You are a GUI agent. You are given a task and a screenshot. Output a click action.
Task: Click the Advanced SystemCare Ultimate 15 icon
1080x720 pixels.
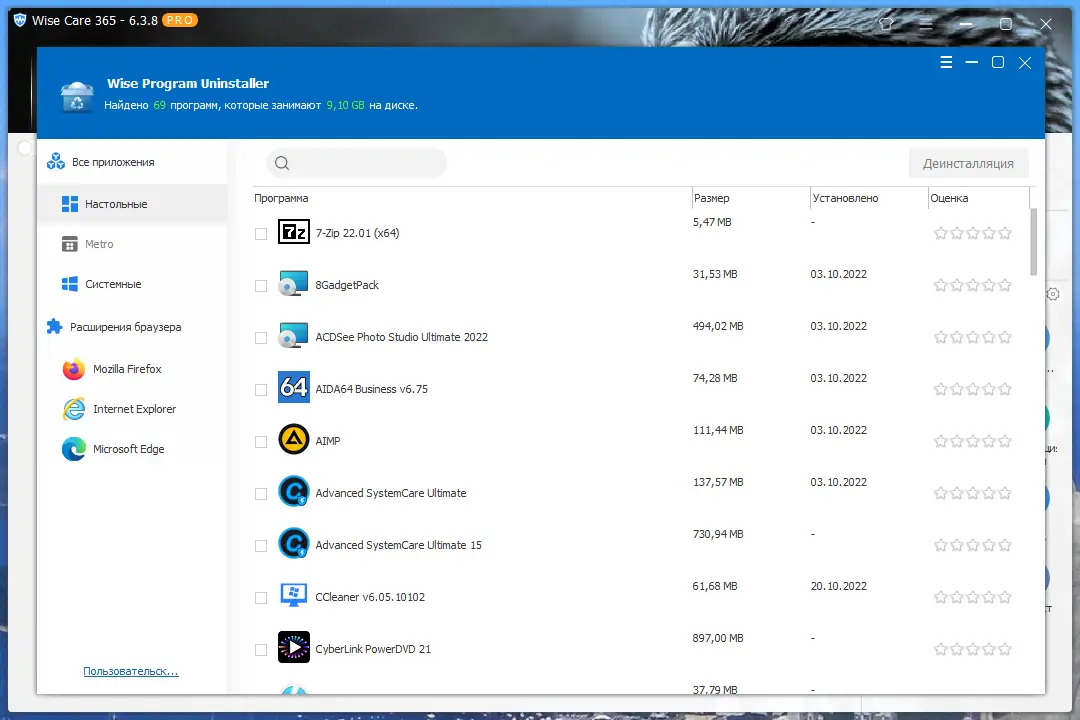(x=293, y=544)
